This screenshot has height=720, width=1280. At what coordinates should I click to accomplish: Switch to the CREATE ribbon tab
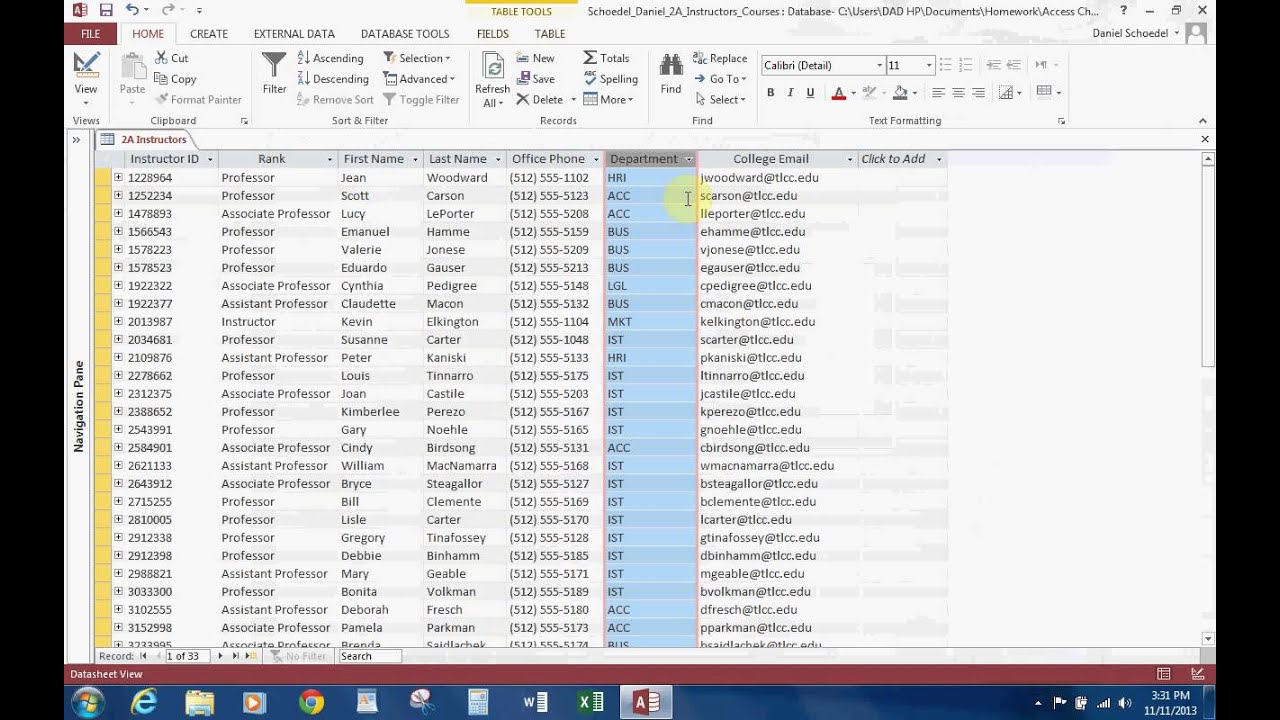point(209,33)
